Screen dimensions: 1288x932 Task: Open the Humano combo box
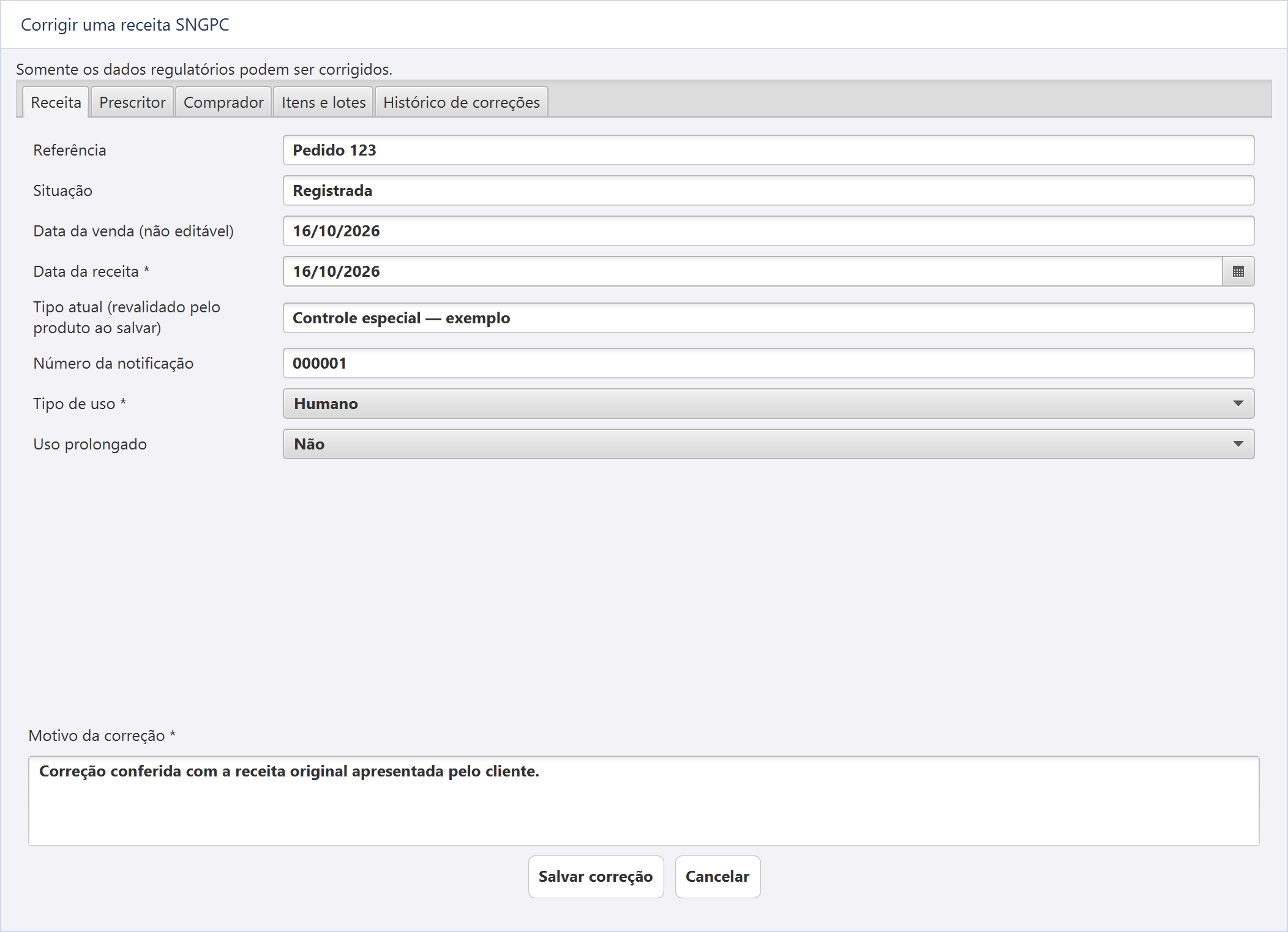click(x=768, y=404)
